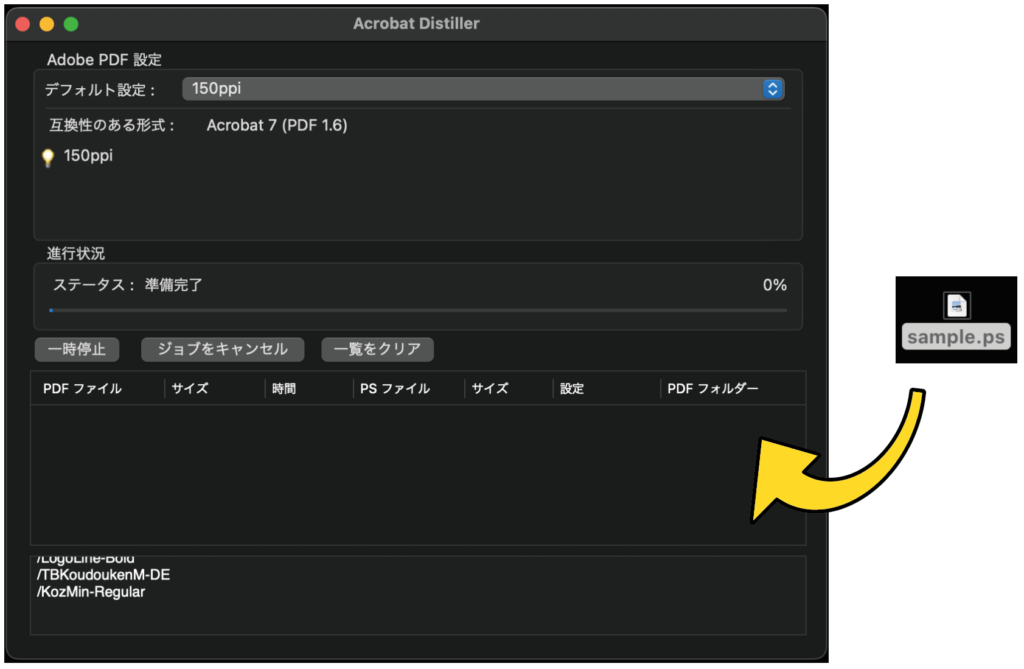Click the sample.ps file name label

pyautogui.click(x=956, y=337)
